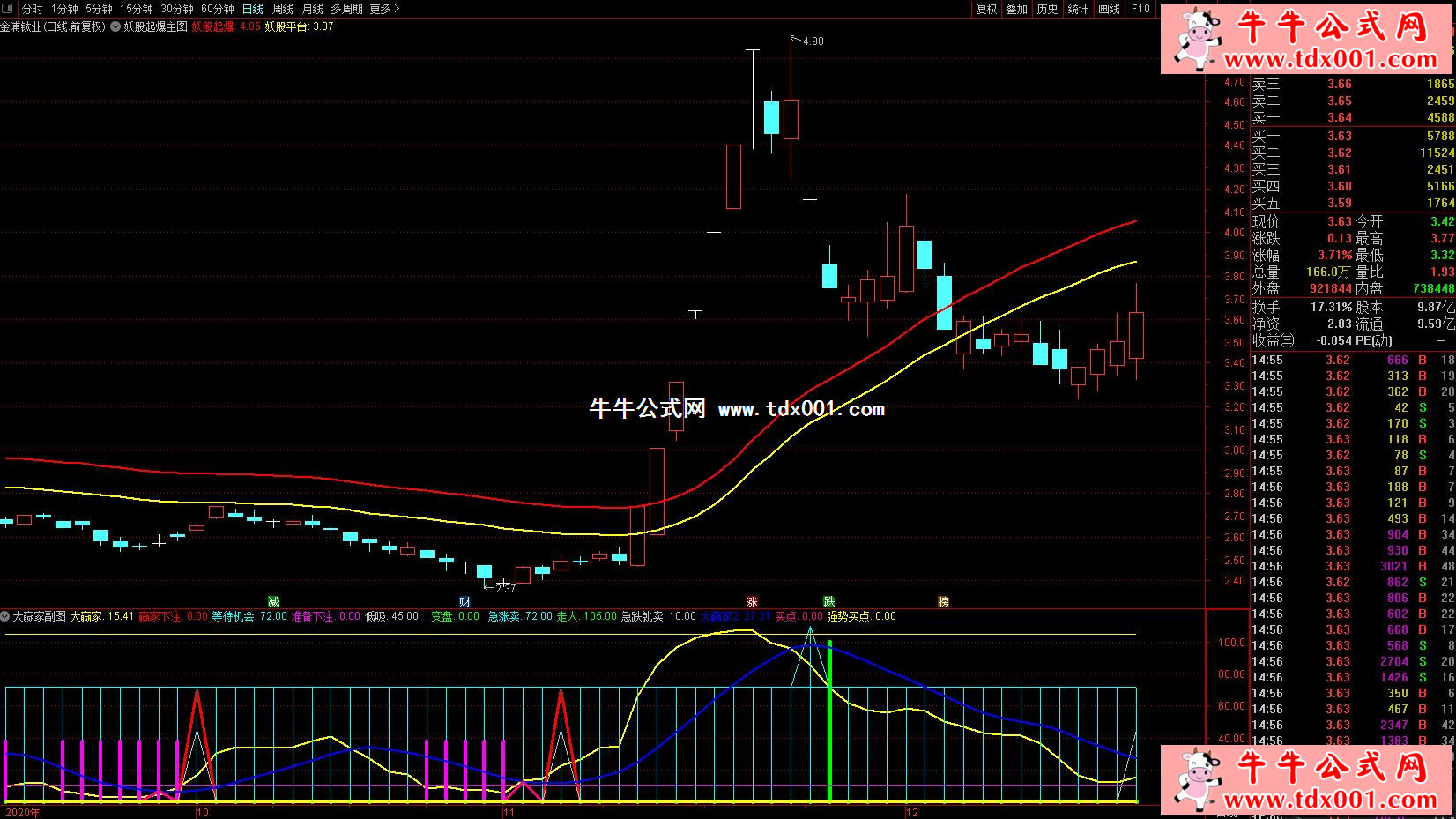1456x819 pixels.
Task: Open the 多周期 multi-period view
Action: 347,9
